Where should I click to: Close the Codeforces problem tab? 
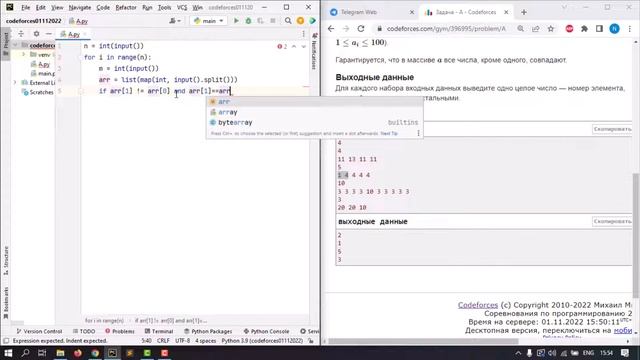point(506,12)
